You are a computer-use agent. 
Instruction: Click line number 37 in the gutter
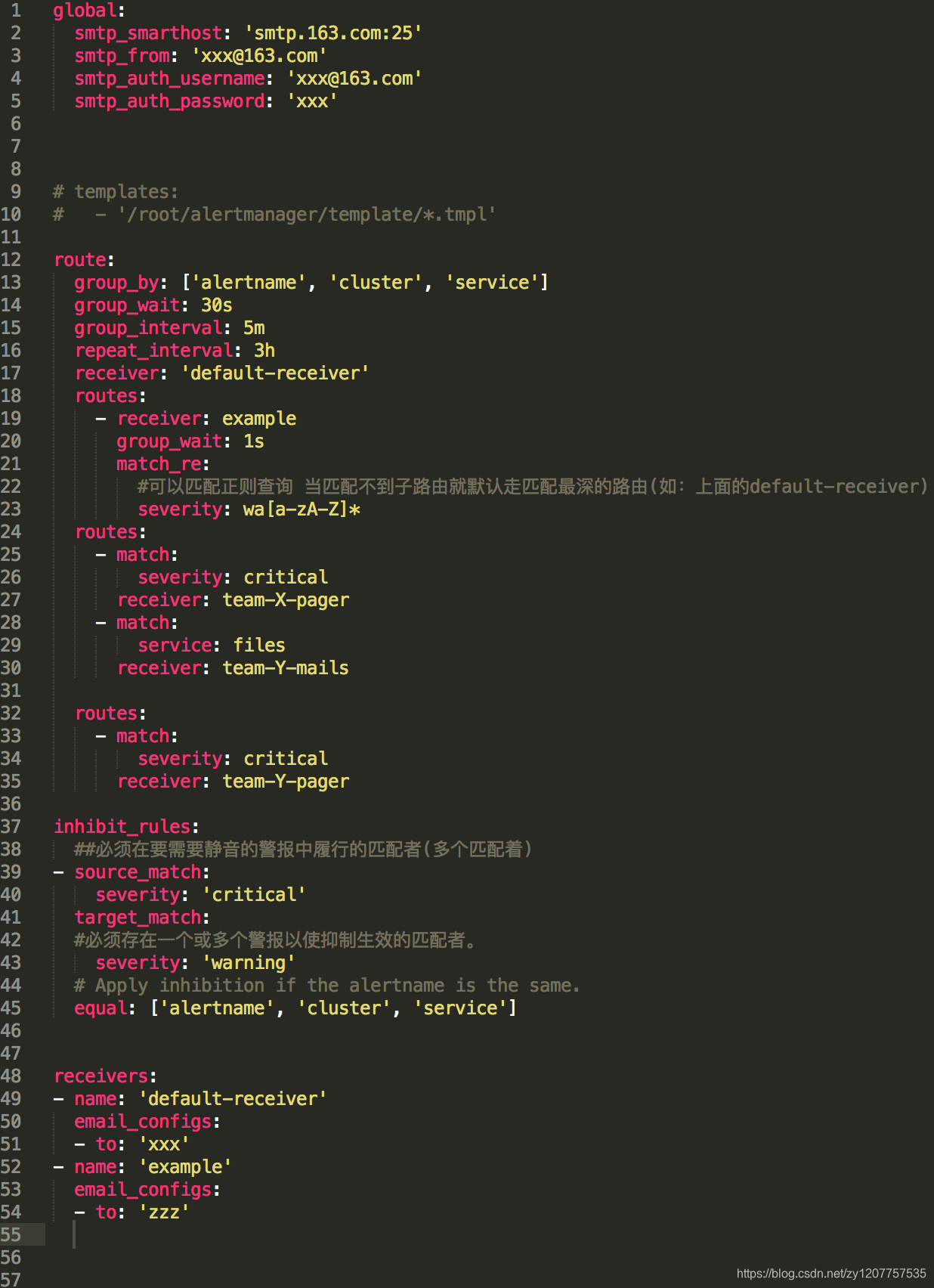(11, 827)
